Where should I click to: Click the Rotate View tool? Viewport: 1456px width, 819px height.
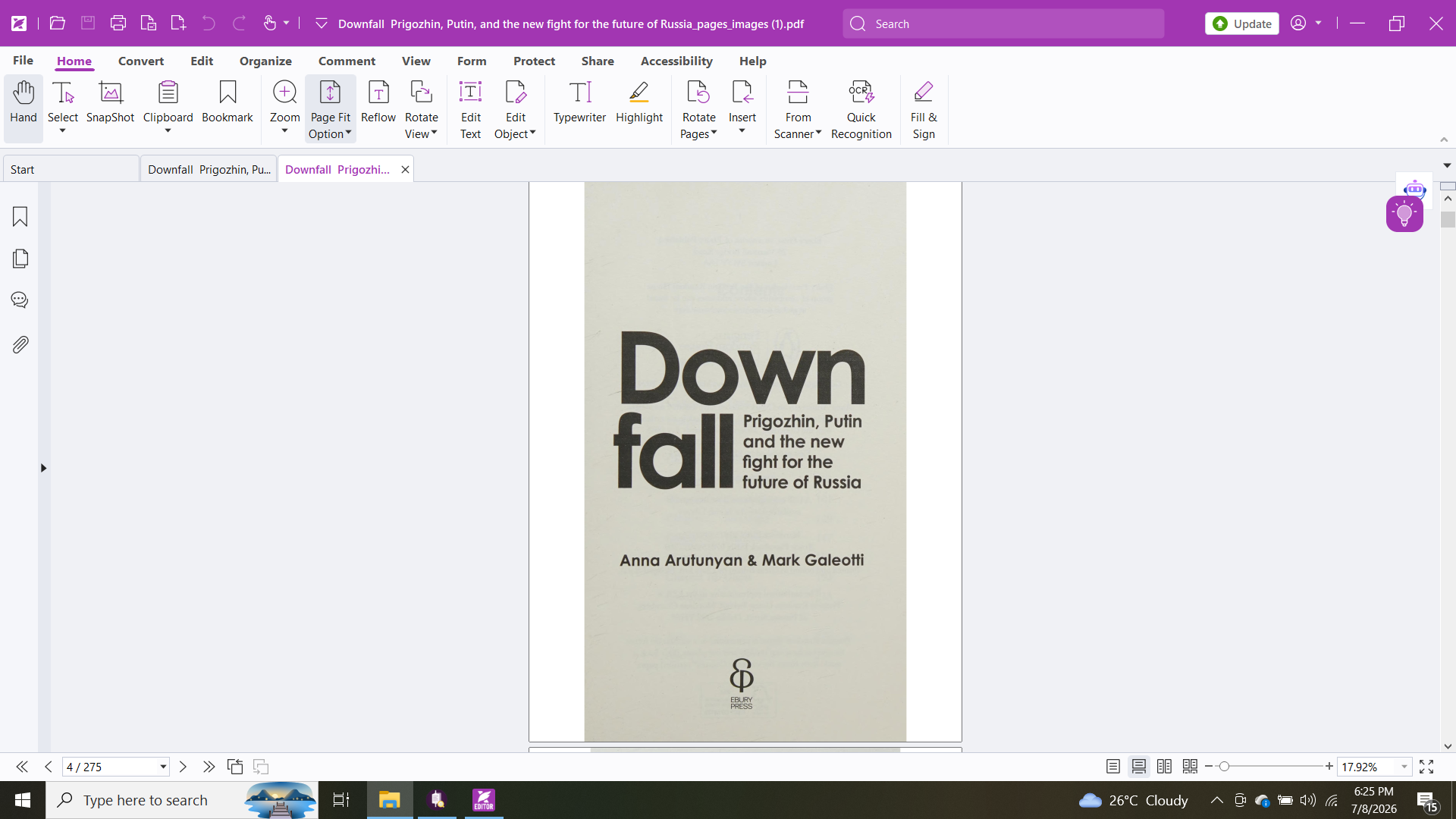(421, 109)
